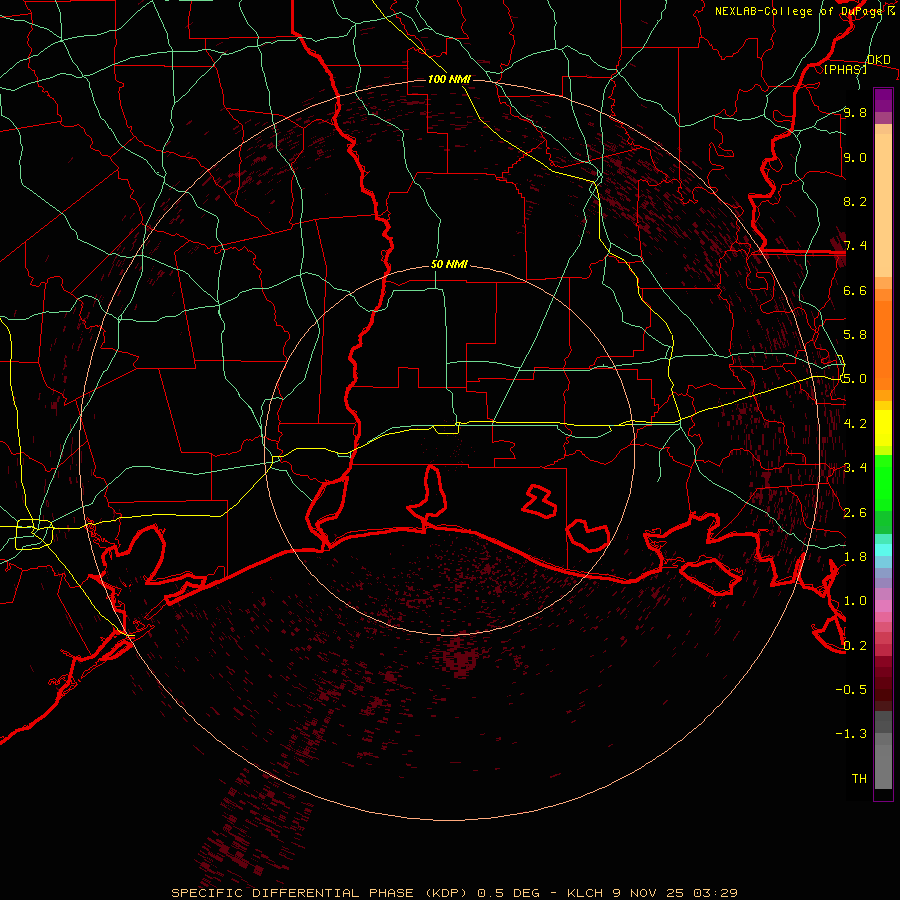
Task: Click the 1.8 value on the color scale
Action: (x=855, y=557)
